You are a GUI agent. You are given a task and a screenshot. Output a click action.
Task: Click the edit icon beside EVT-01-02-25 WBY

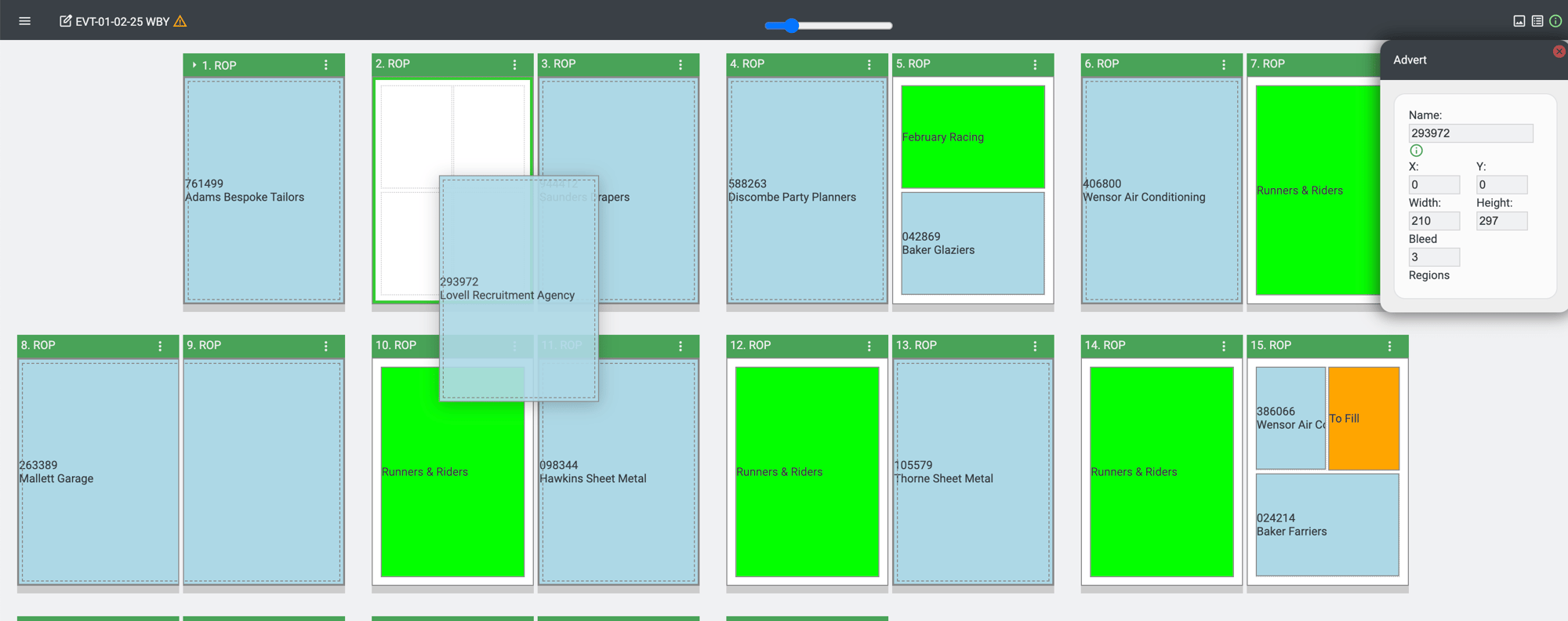66,21
